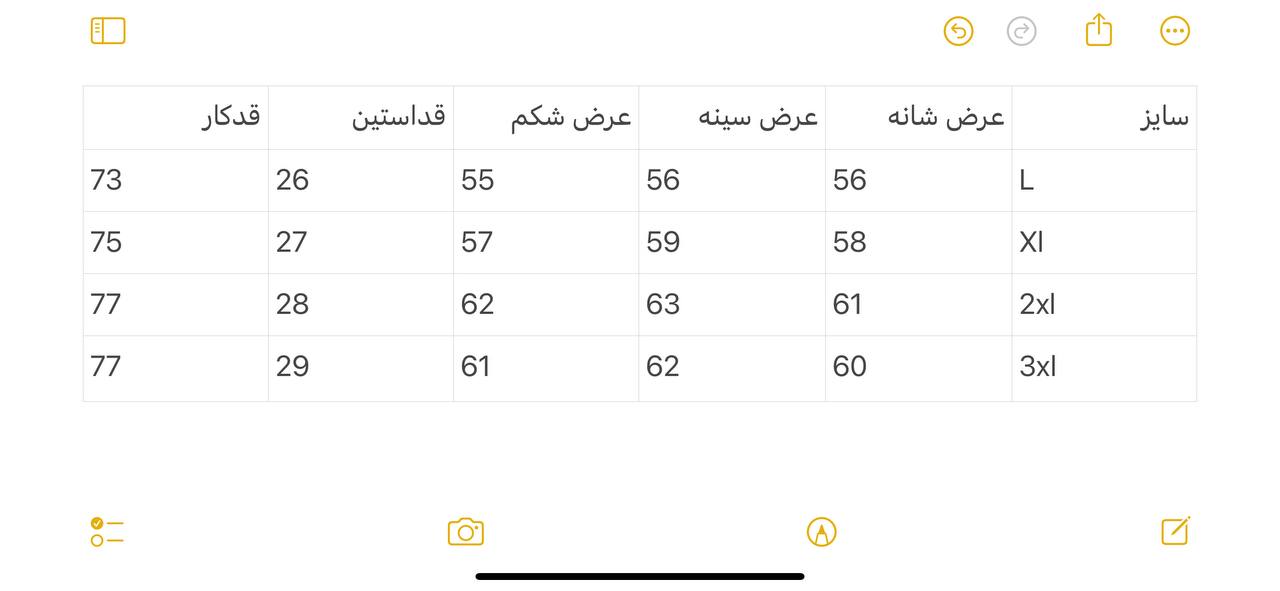Screen dimensions: 1280x591
Task: Tap the greyed-out redo arrow
Action: [1021, 31]
